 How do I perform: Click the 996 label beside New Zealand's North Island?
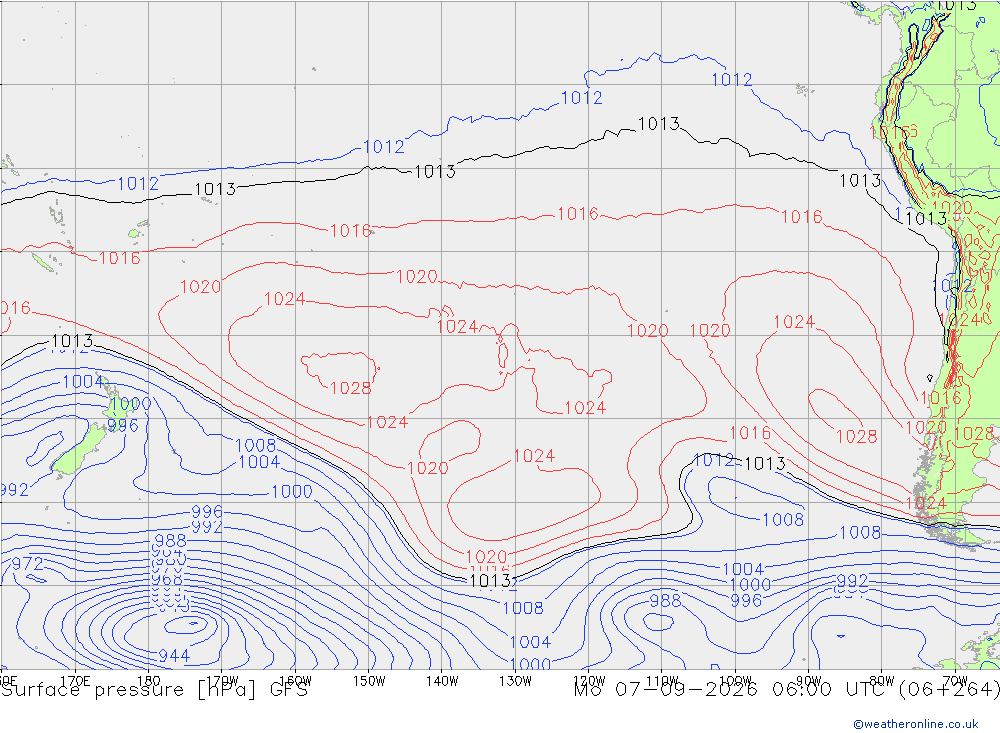123,426
